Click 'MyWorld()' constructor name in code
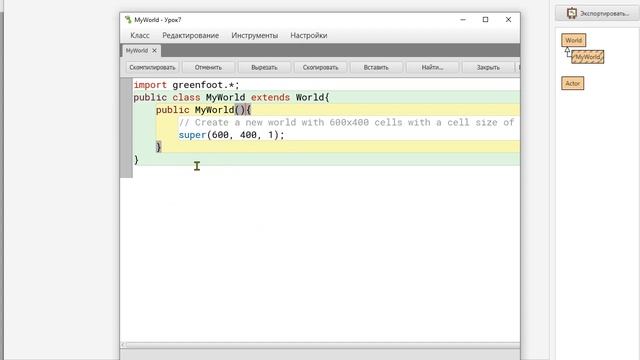The width and height of the screenshot is (640, 360). tap(220, 110)
